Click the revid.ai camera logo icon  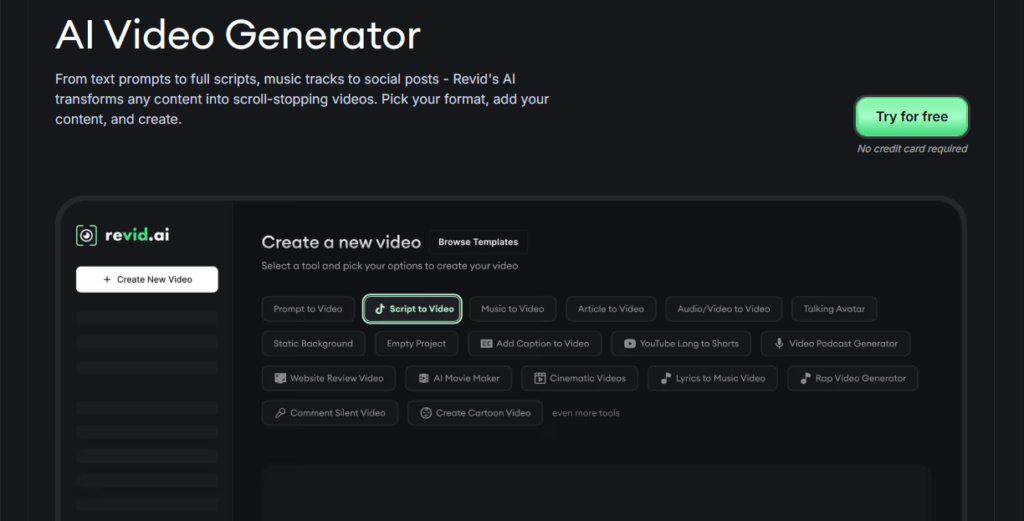tap(86, 235)
